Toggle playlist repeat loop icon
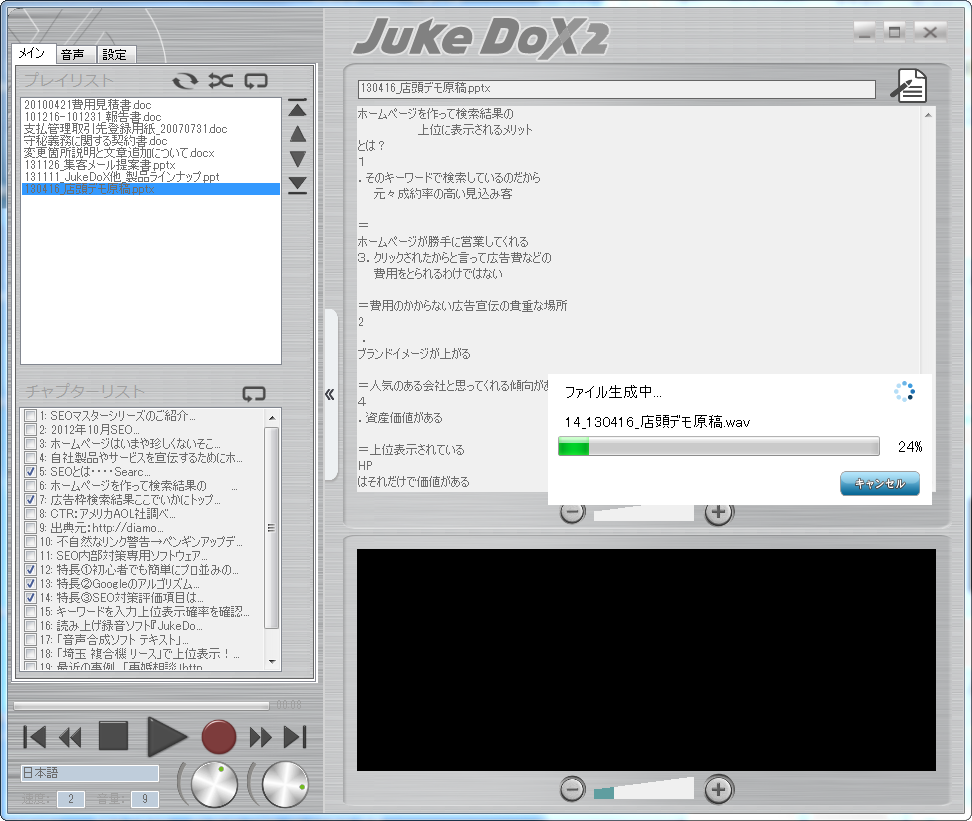The width and height of the screenshot is (972, 821). point(256,81)
